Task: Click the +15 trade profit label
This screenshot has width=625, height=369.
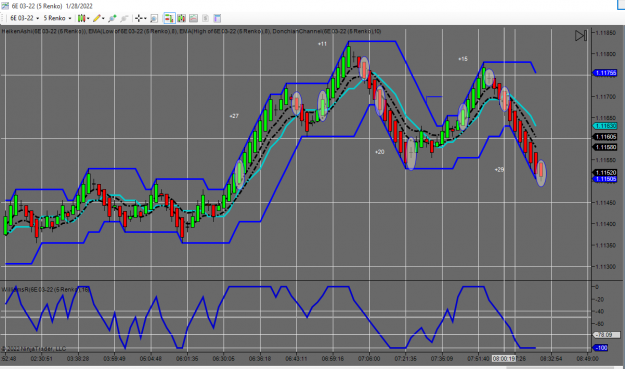Action: coord(463,59)
